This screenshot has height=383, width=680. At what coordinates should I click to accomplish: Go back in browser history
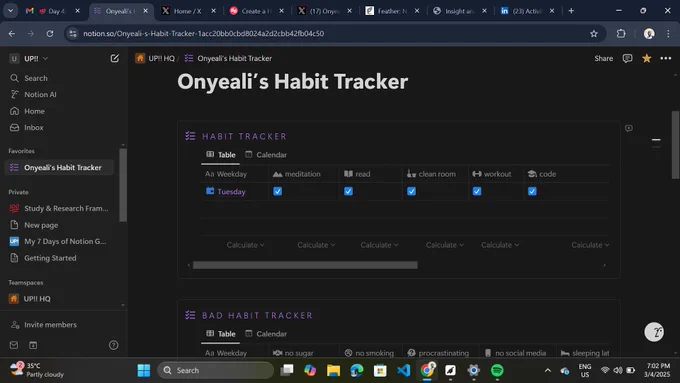pyautogui.click(x=12, y=33)
